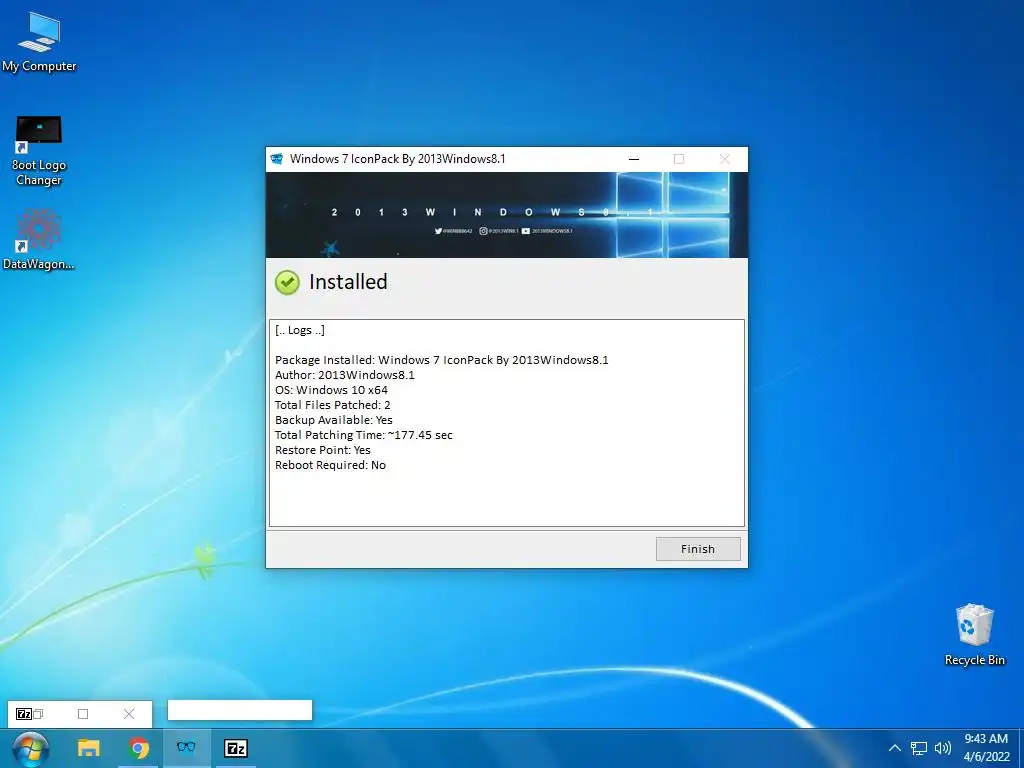This screenshot has height=768, width=1024.
Task: Open the network tray icon
Action: (x=919, y=748)
